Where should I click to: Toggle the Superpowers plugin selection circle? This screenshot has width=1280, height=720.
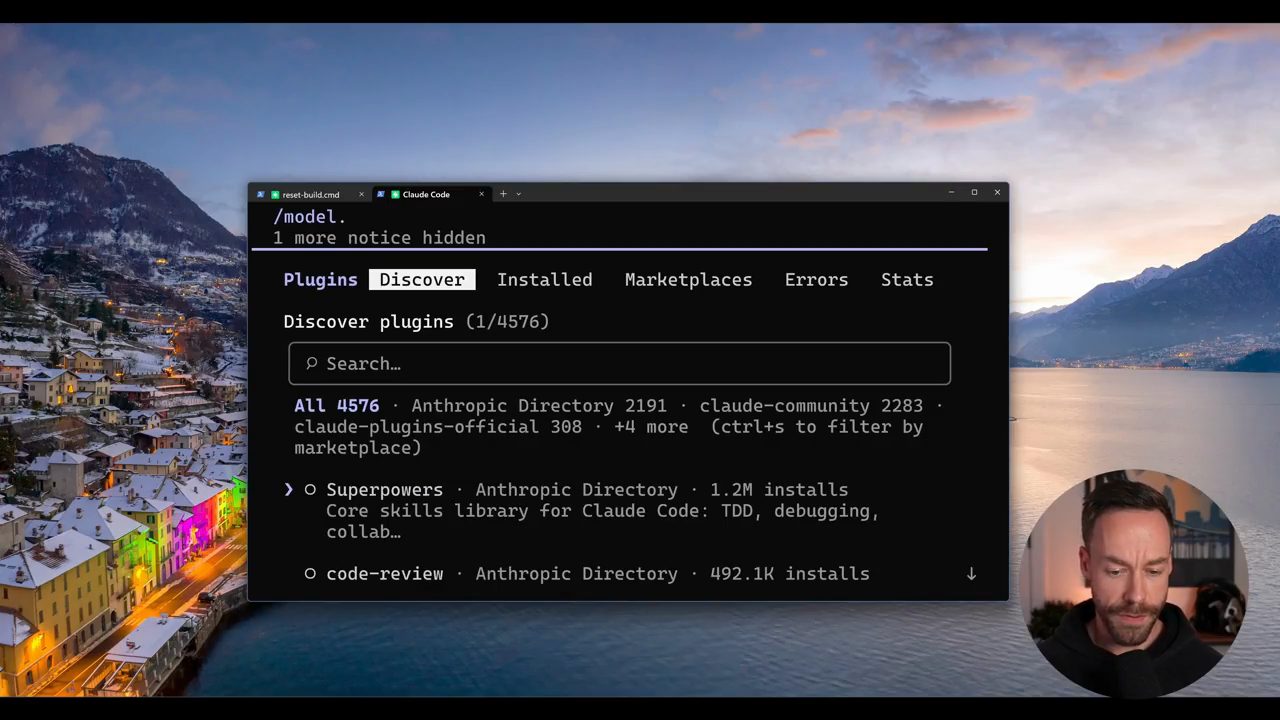[310, 490]
